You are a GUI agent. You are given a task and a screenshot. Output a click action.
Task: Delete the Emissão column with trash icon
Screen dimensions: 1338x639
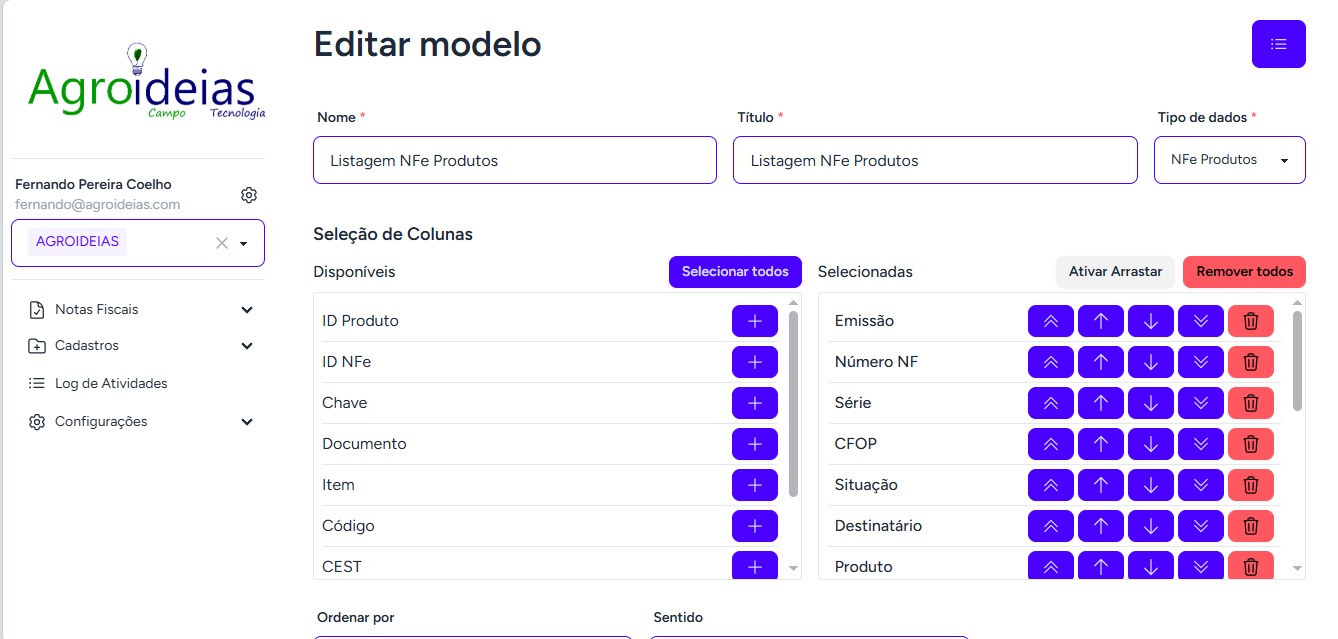point(1250,321)
